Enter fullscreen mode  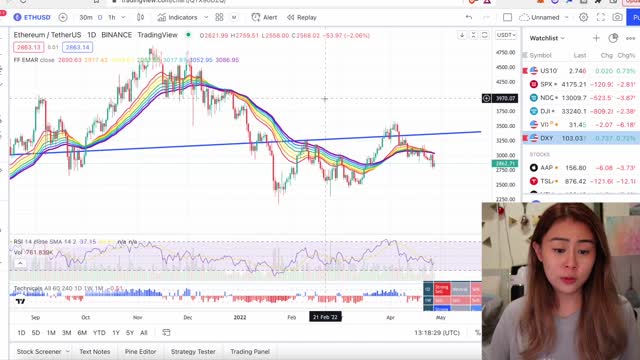[601, 17]
